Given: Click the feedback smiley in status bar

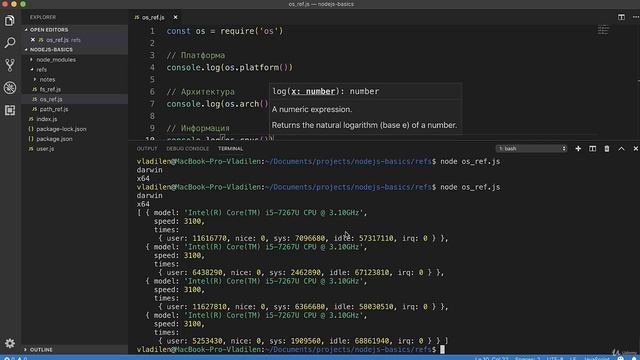Looking at the screenshot, I should click(x=621, y=358).
